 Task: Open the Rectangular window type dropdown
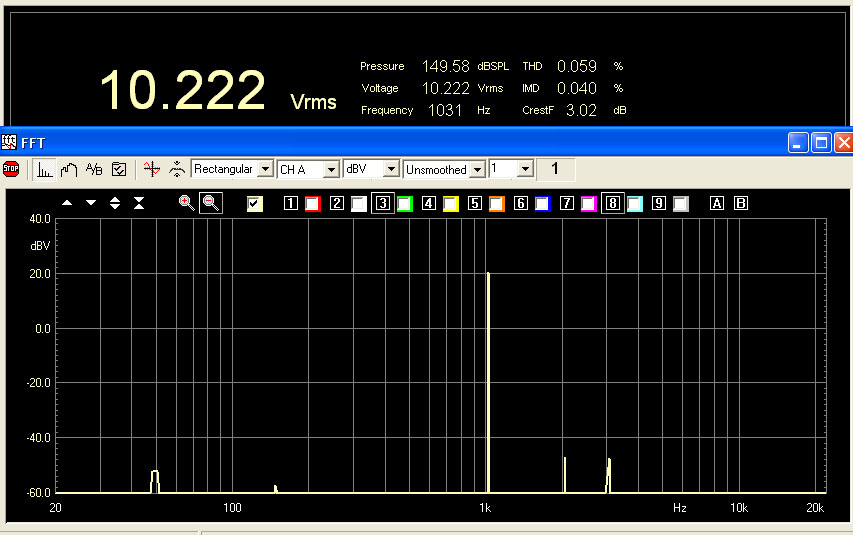[x=265, y=169]
